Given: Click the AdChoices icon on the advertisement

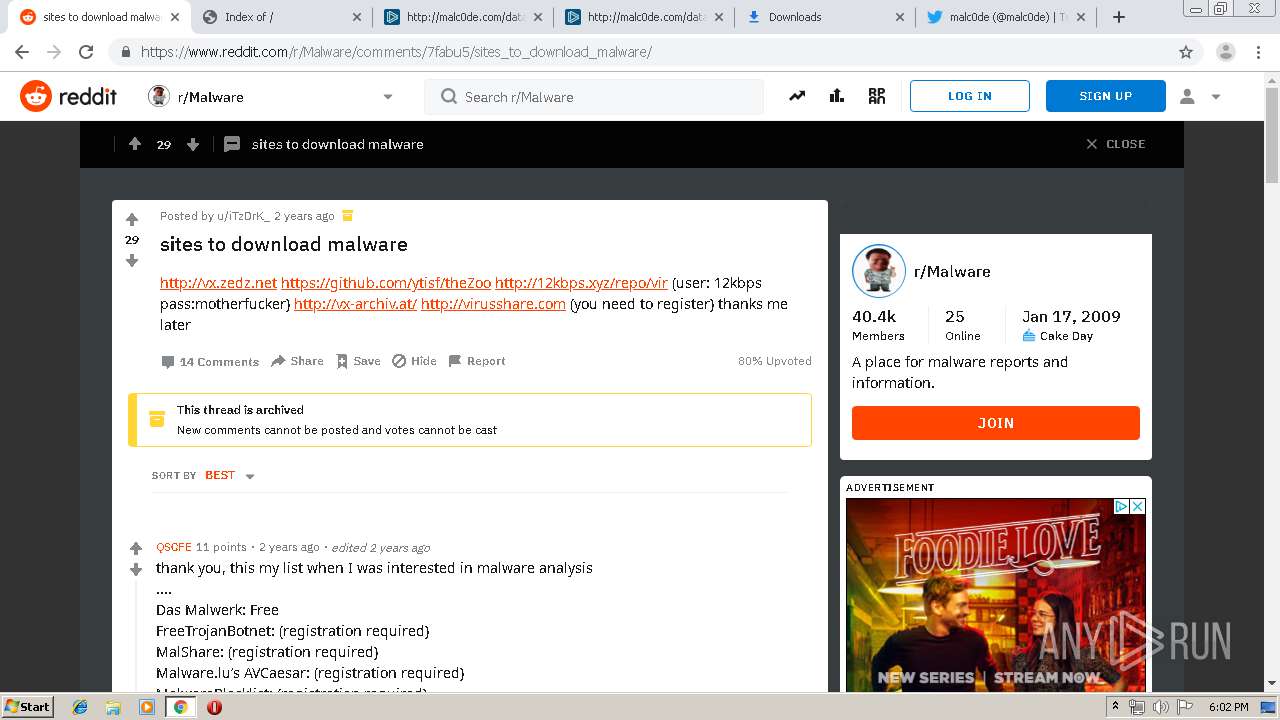Looking at the screenshot, I should 1122,507.
